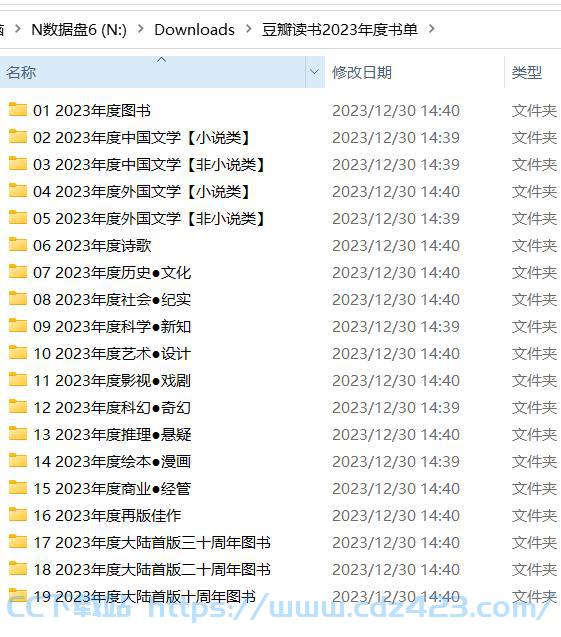Click folder icon for 12 2023年度科幻●奇幻
Screen dimensions: 561x637
coord(17,407)
